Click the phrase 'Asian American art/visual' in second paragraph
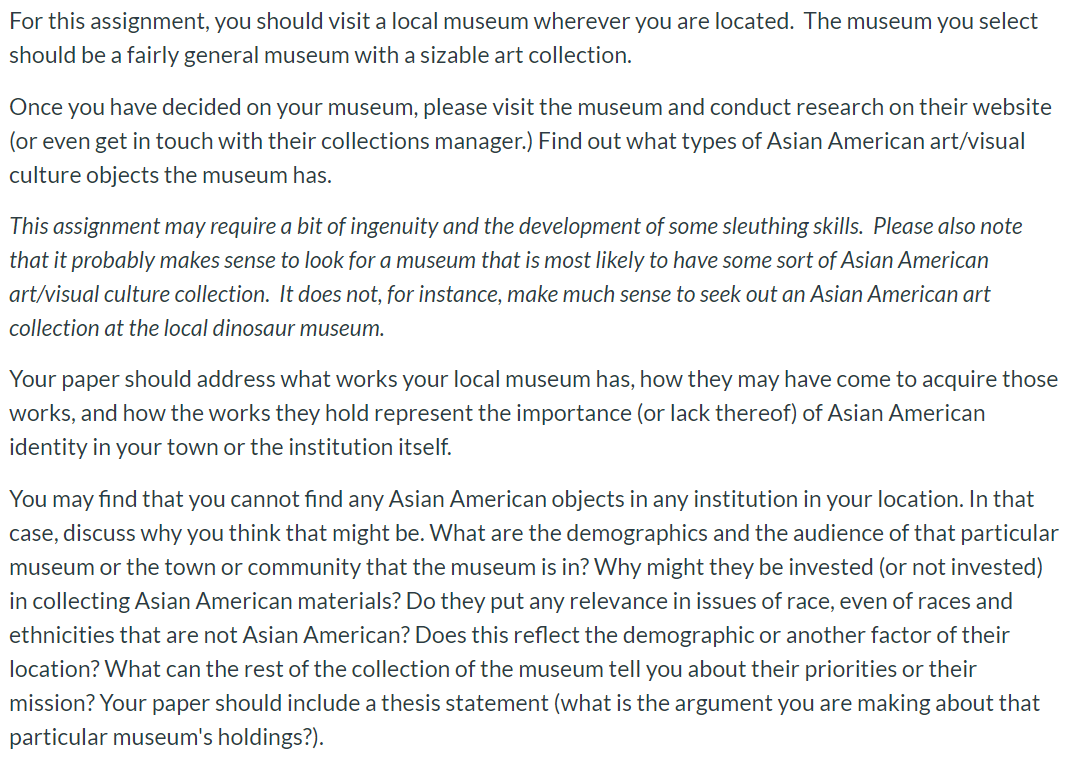Viewport: 1087px width, 768px height. tap(895, 141)
